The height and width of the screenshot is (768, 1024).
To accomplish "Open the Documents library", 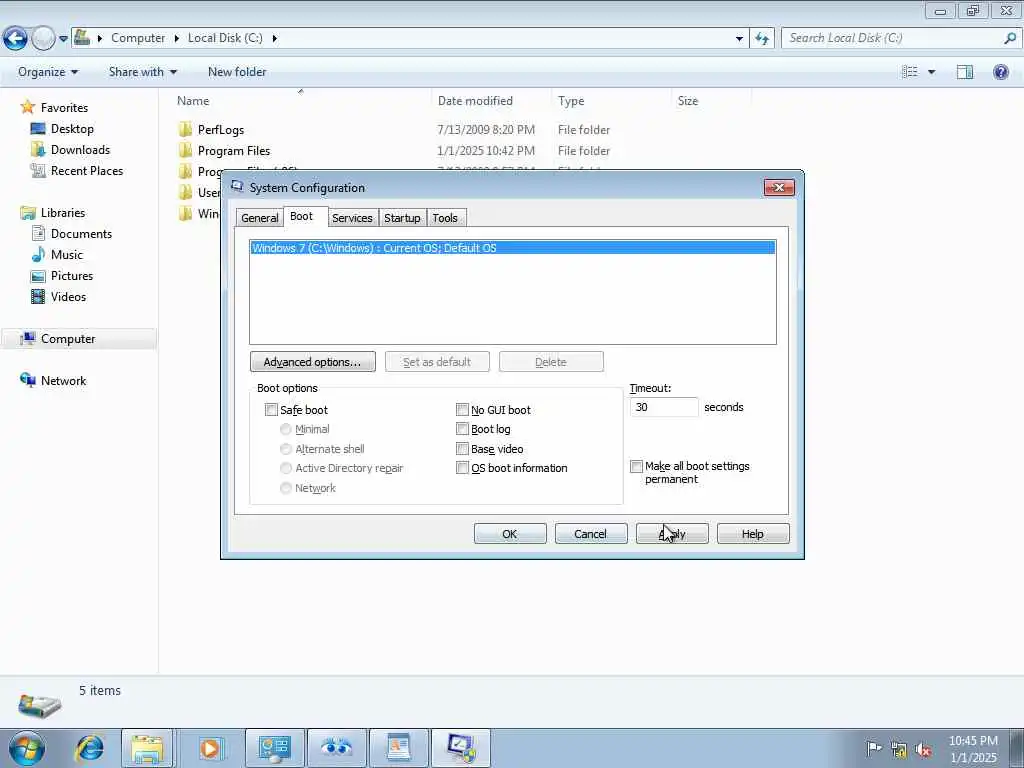I will point(81,234).
